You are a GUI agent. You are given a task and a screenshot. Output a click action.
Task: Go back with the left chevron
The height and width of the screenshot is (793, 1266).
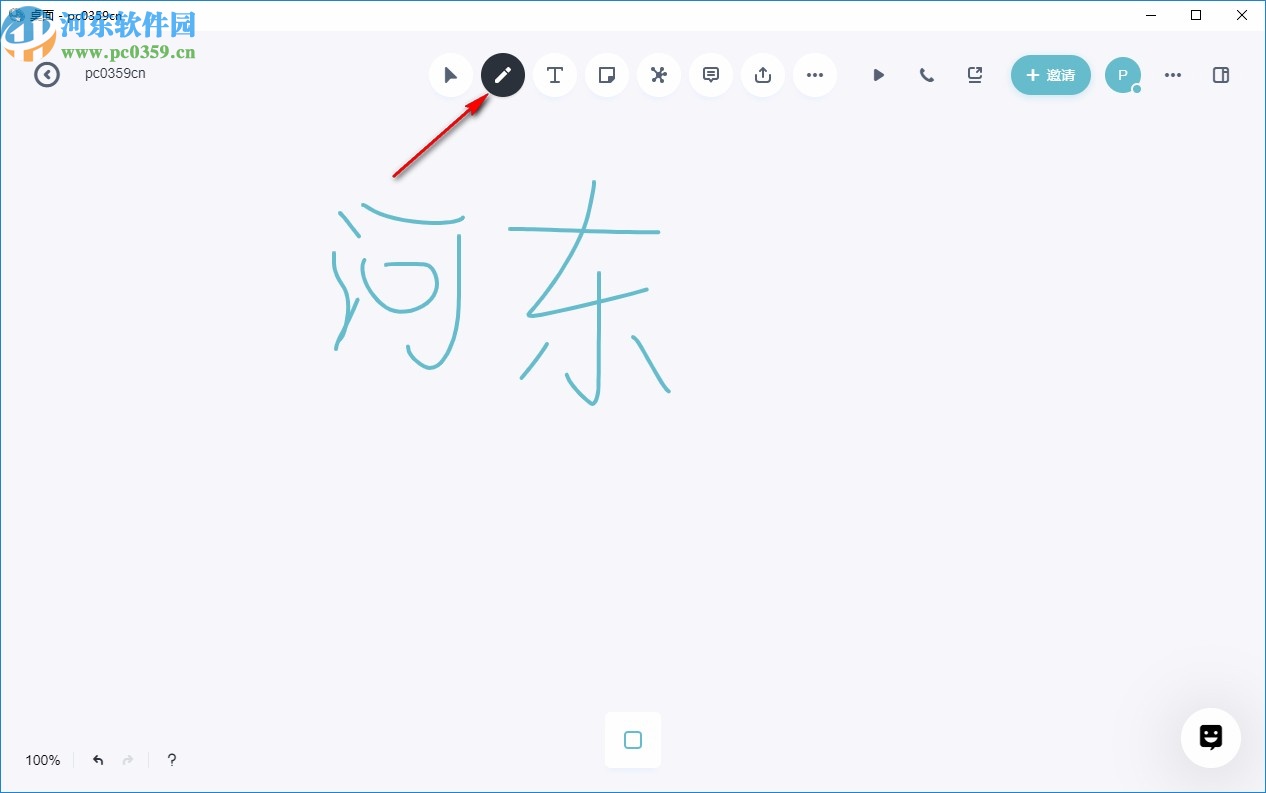pos(47,74)
